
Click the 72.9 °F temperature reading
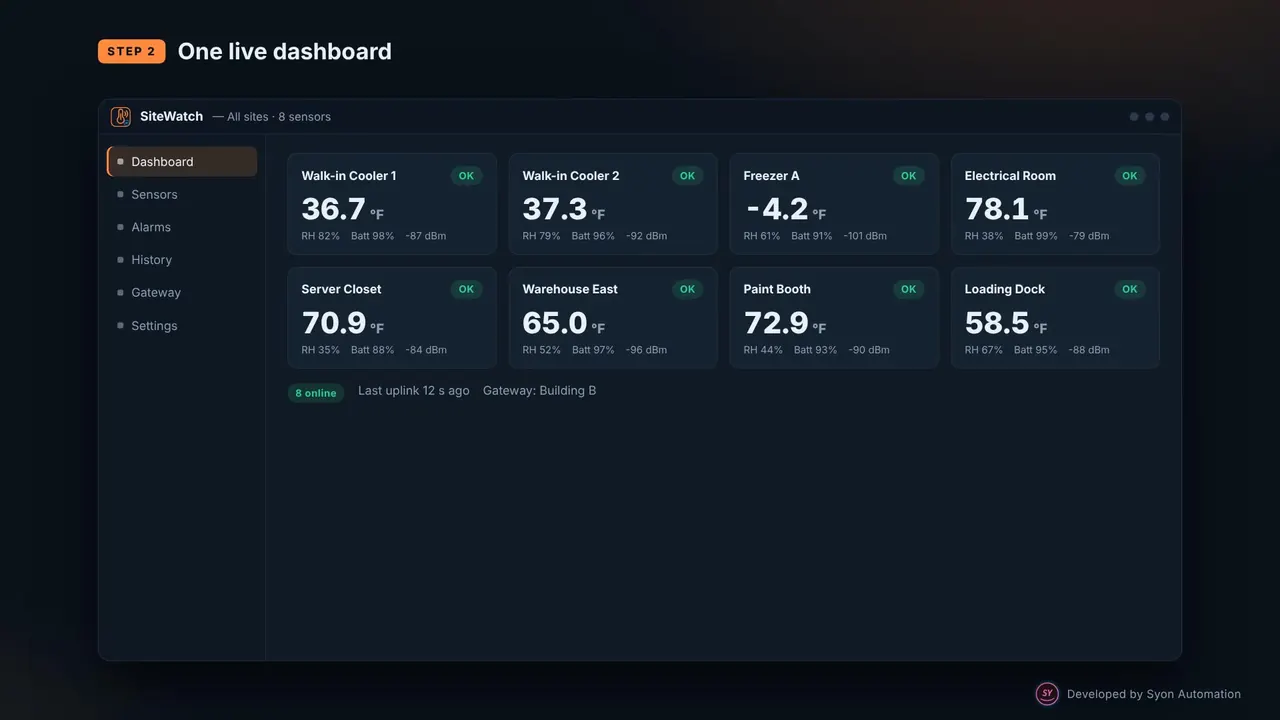point(785,323)
